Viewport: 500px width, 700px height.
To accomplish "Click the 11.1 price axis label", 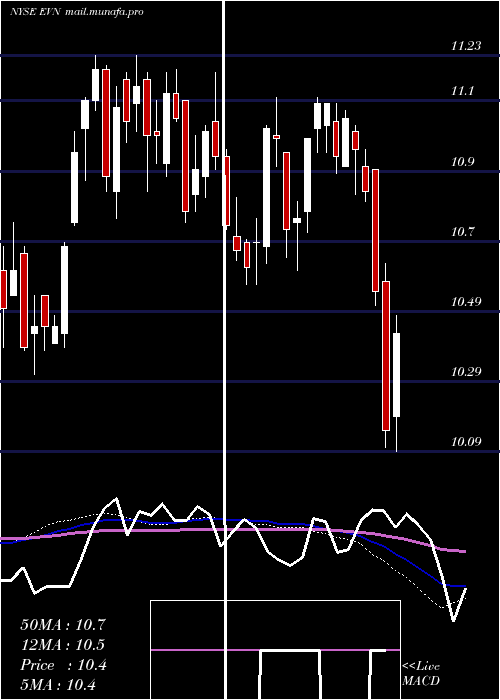I will pos(462,91).
